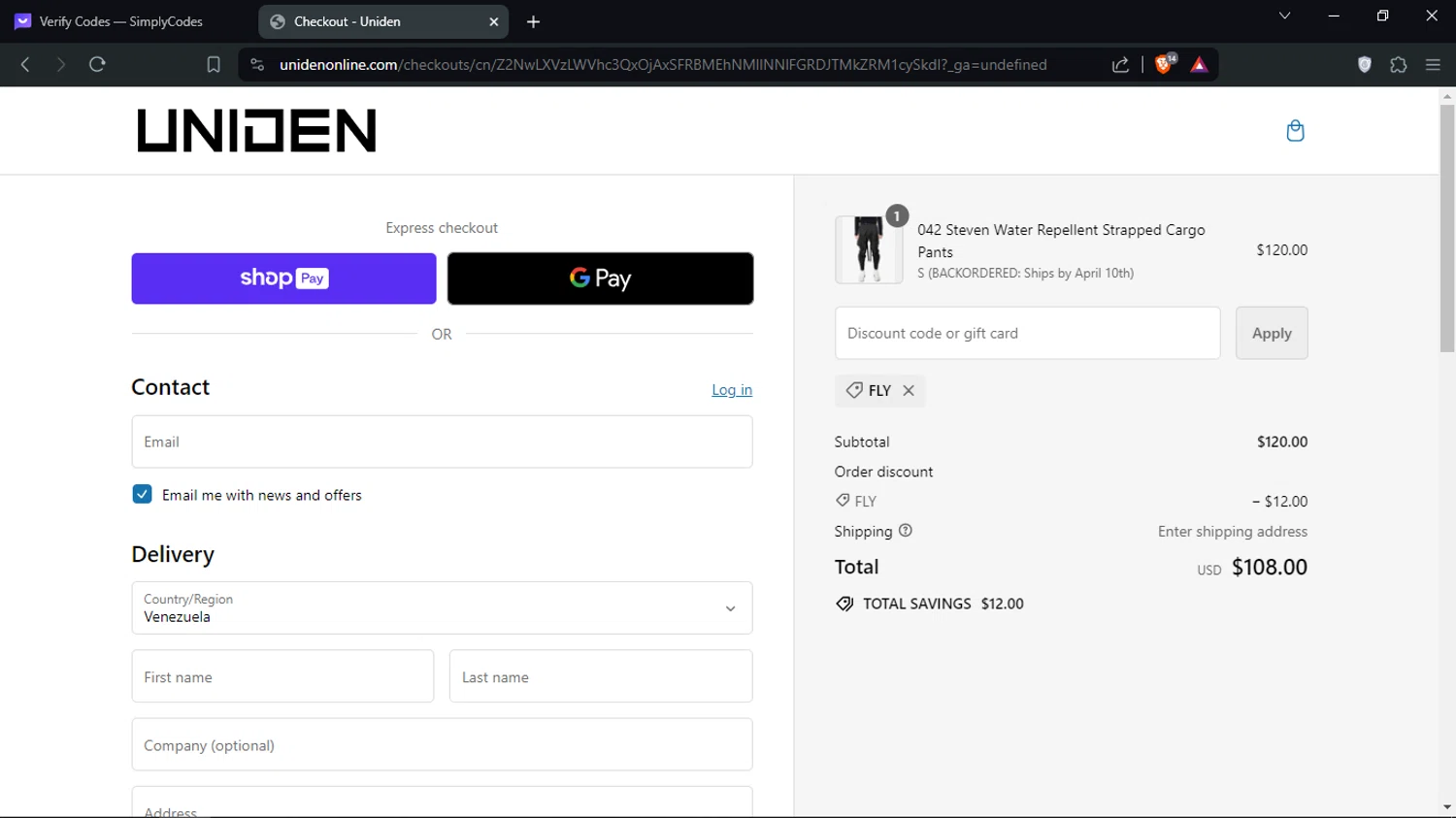The height and width of the screenshot is (818, 1456).
Task: Click the Log in link
Action: pos(732,390)
